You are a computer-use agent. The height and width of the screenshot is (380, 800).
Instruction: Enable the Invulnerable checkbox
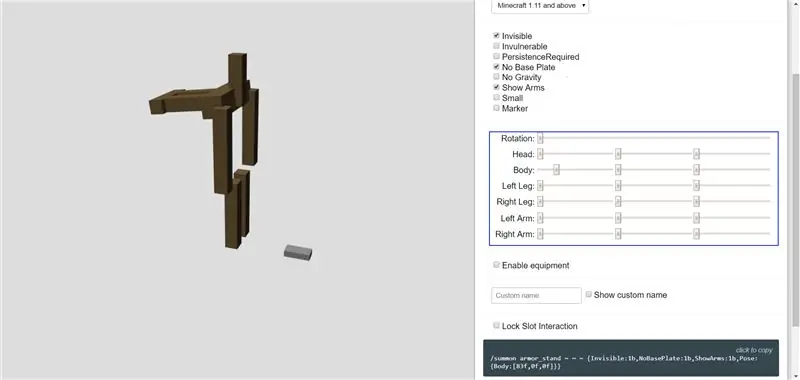pyautogui.click(x=496, y=46)
